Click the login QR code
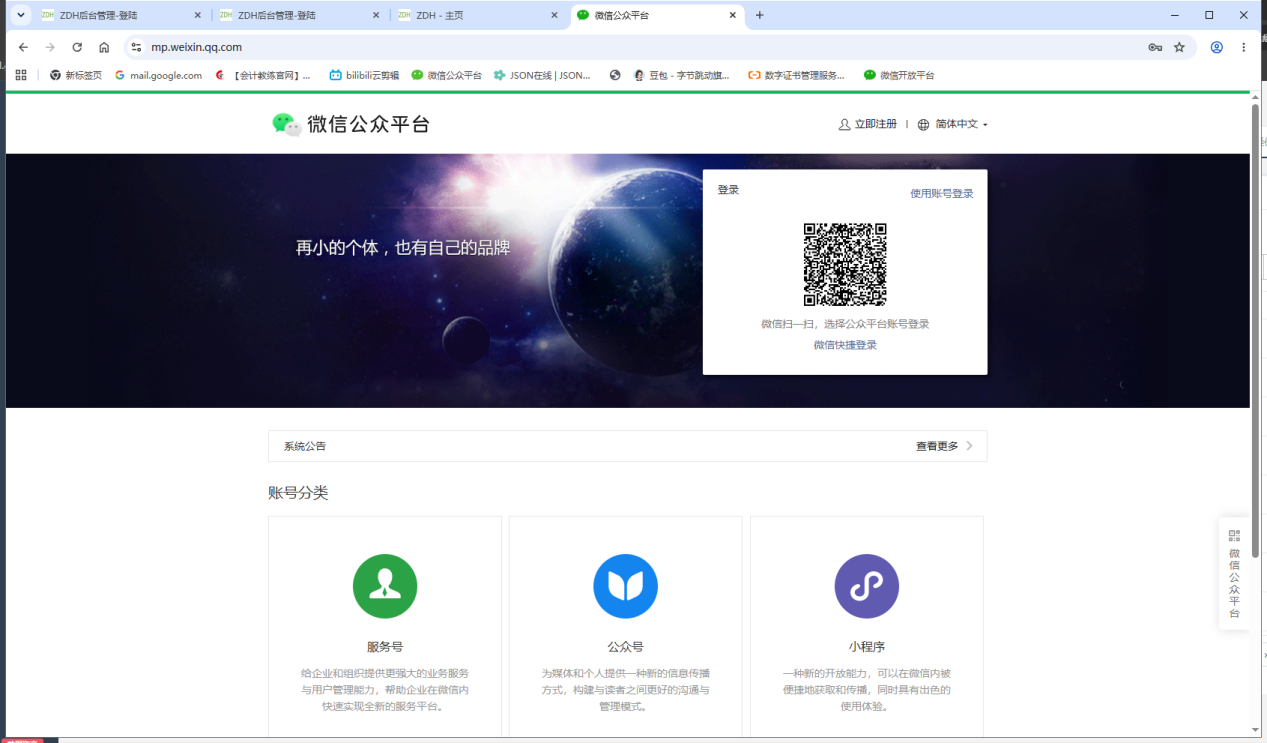Screen dimensions: 1267x743 click(845, 264)
